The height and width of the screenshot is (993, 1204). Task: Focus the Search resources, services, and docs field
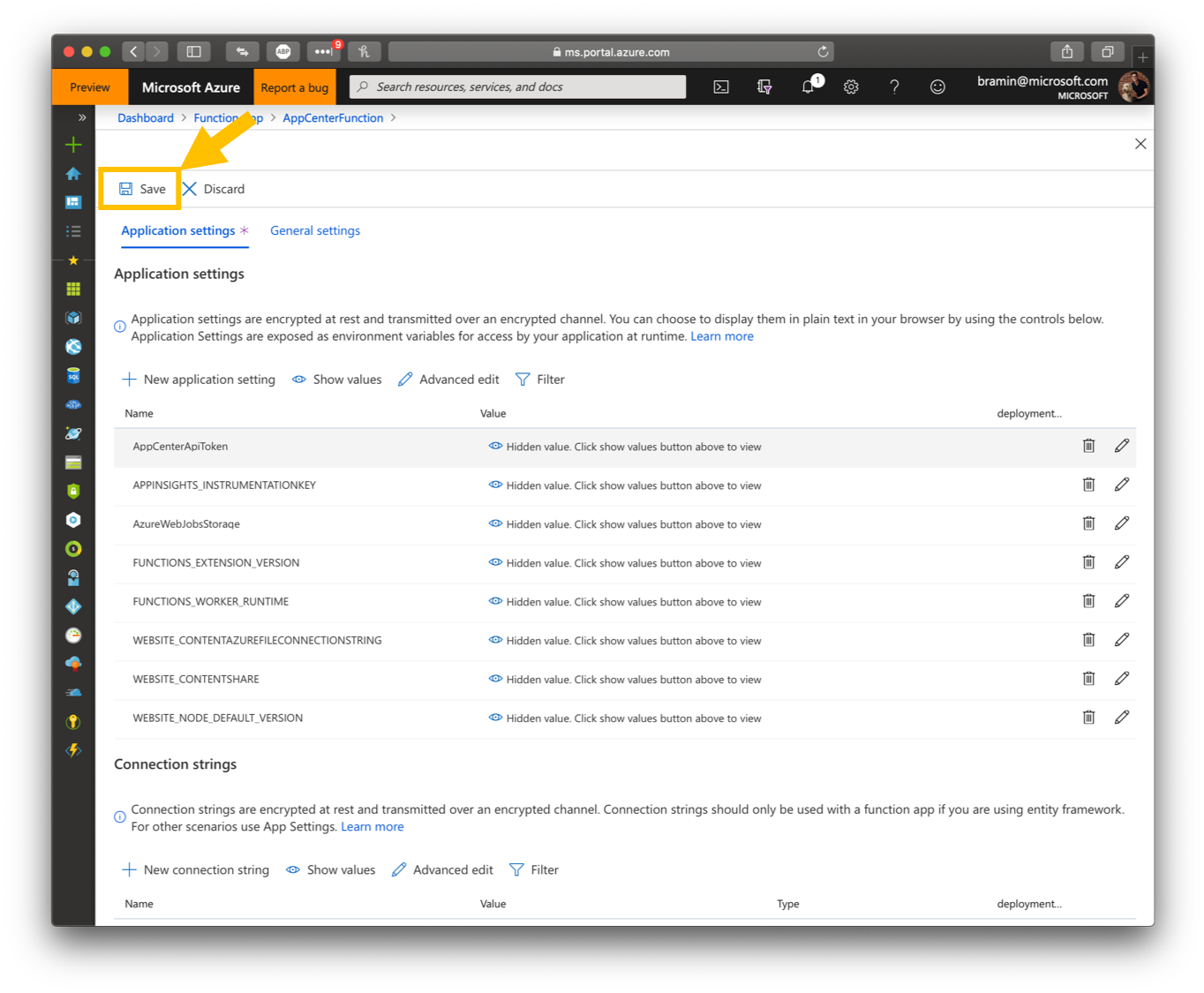pyautogui.click(x=518, y=87)
